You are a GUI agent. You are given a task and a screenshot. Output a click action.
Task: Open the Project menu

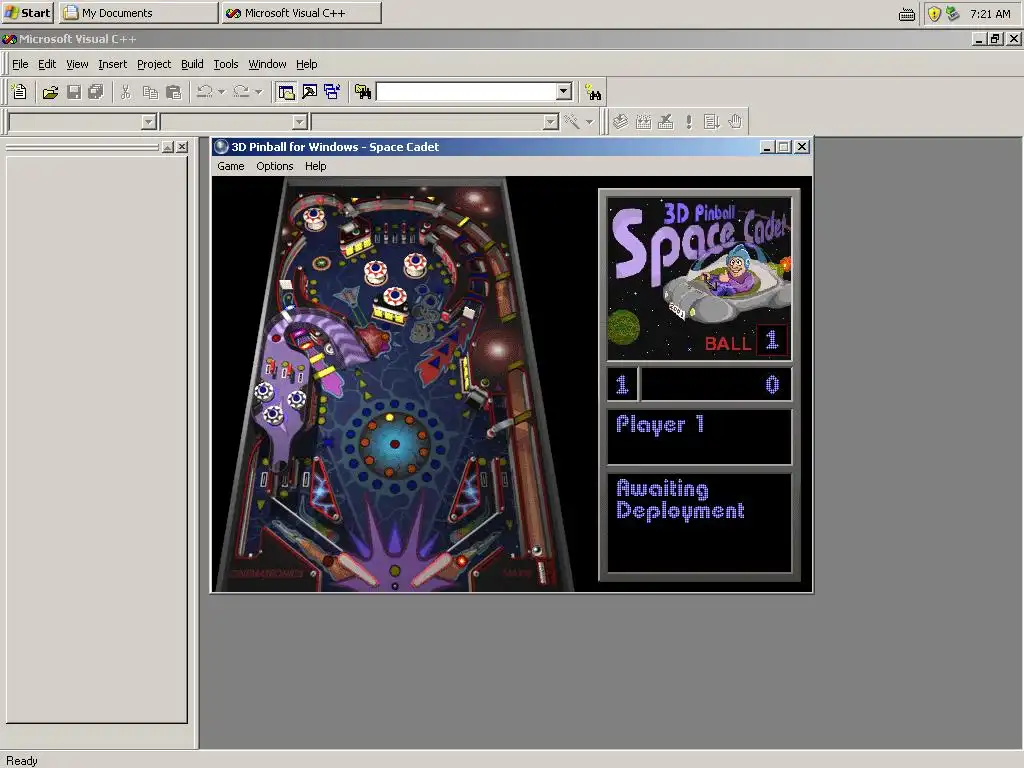[x=154, y=64]
